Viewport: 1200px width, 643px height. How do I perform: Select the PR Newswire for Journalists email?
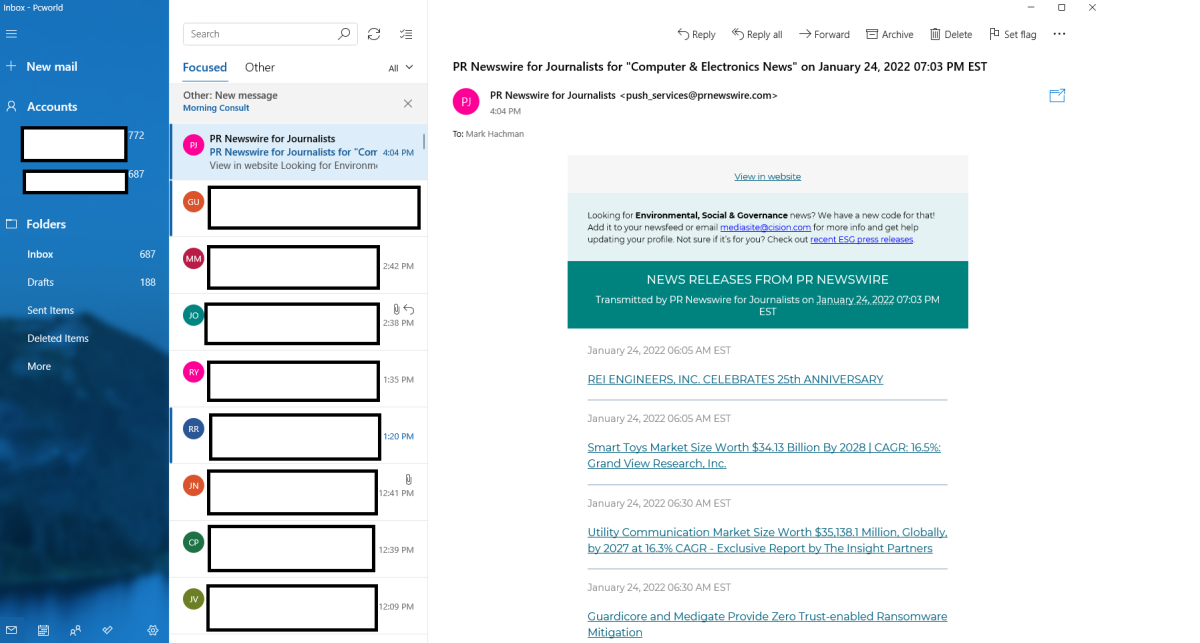tap(298, 151)
